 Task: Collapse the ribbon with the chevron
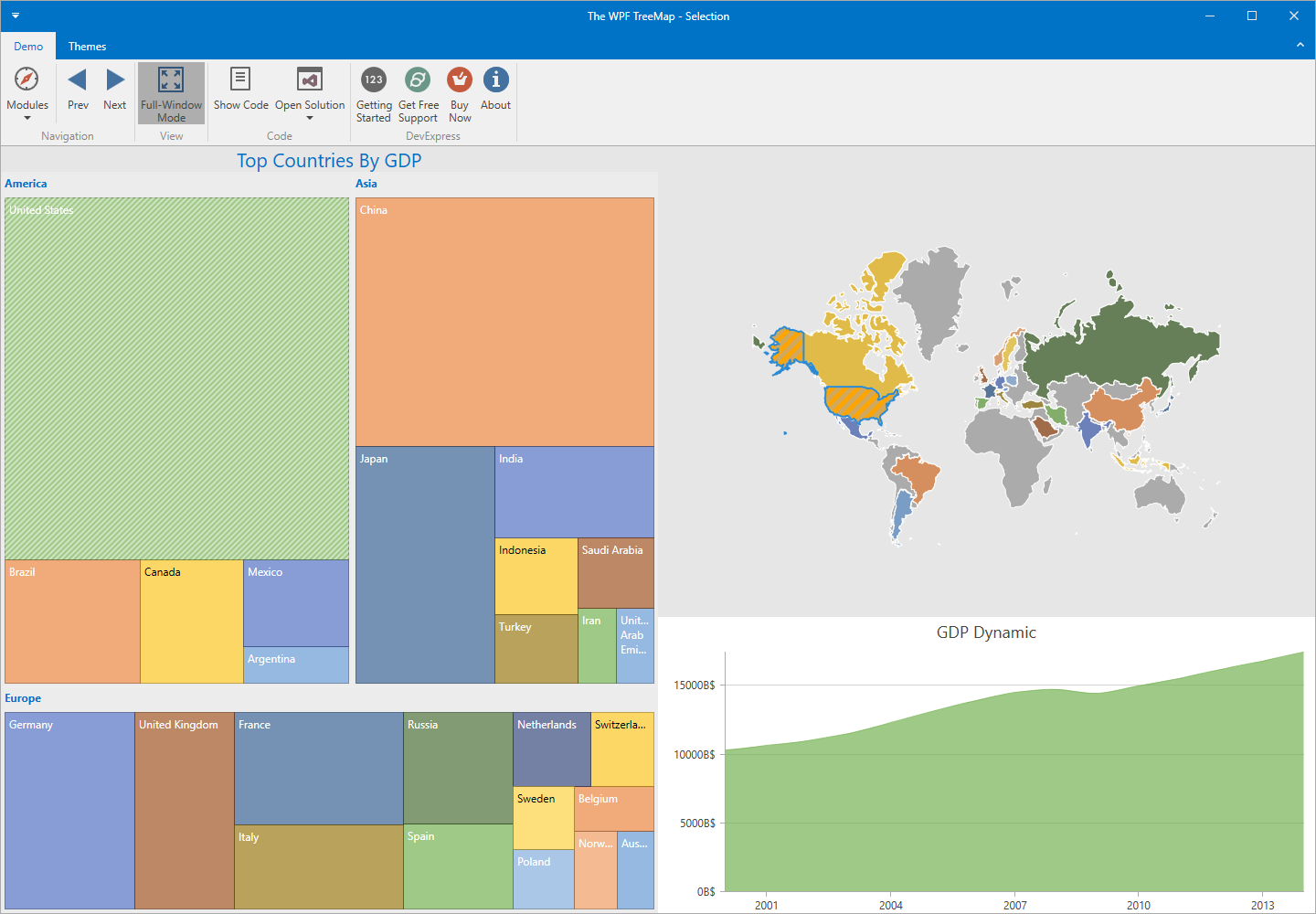click(x=1300, y=44)
